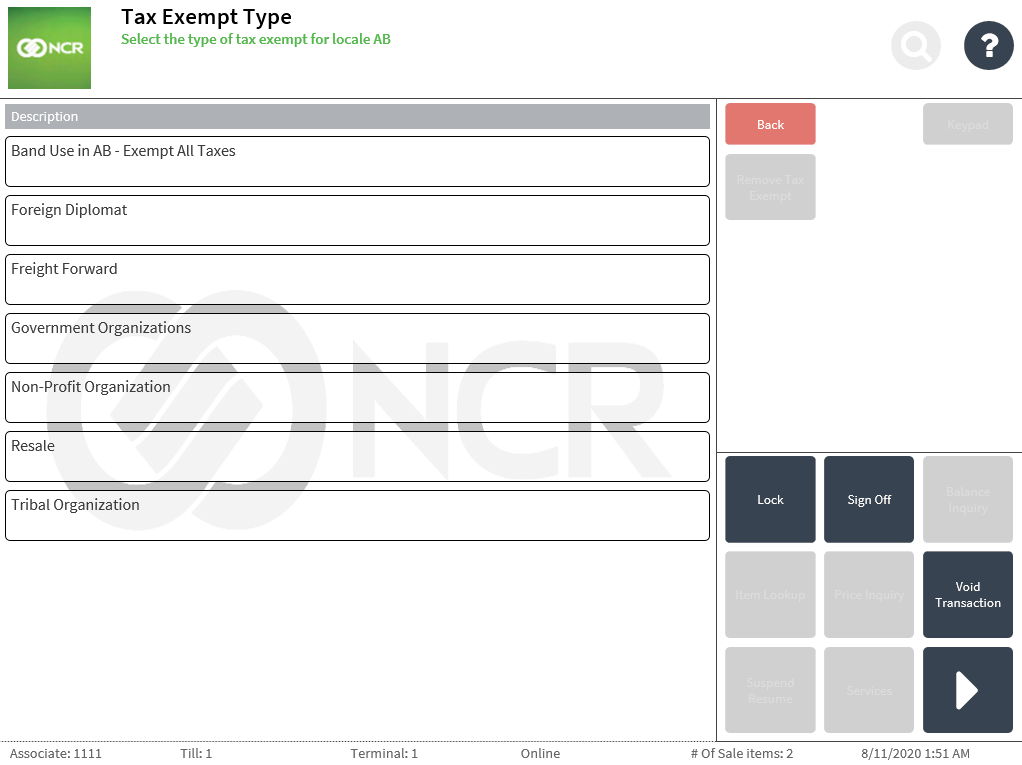
Task: Select Tribal Organization row
Action: 357,515
